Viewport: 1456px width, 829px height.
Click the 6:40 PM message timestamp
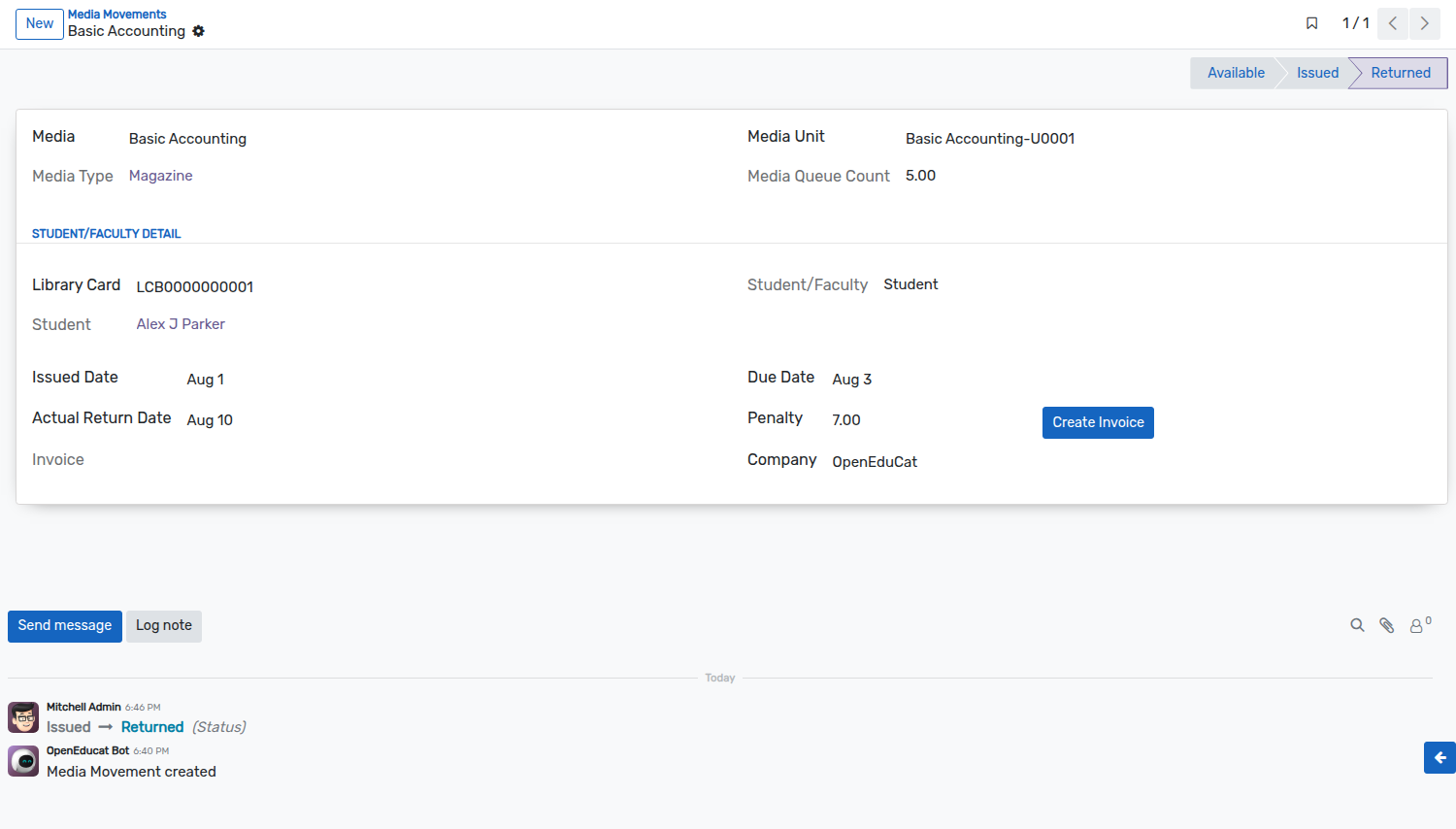point(151,751)
